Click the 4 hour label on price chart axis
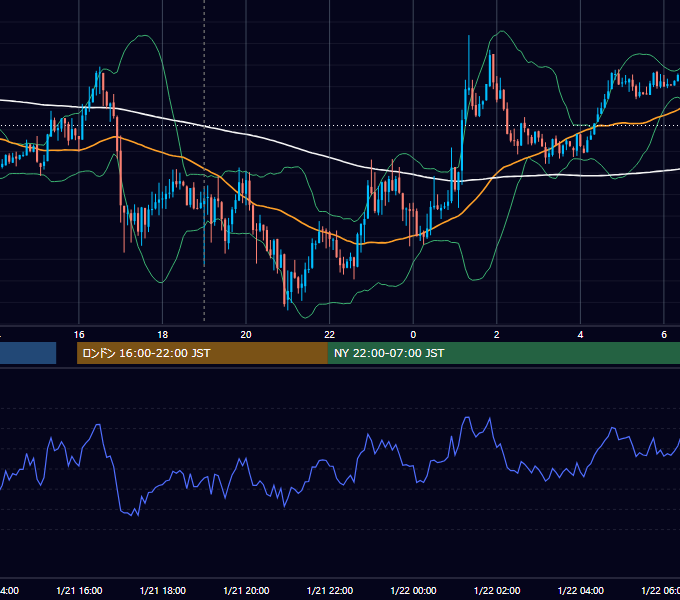The image size is (680, 600). [580, 334]
